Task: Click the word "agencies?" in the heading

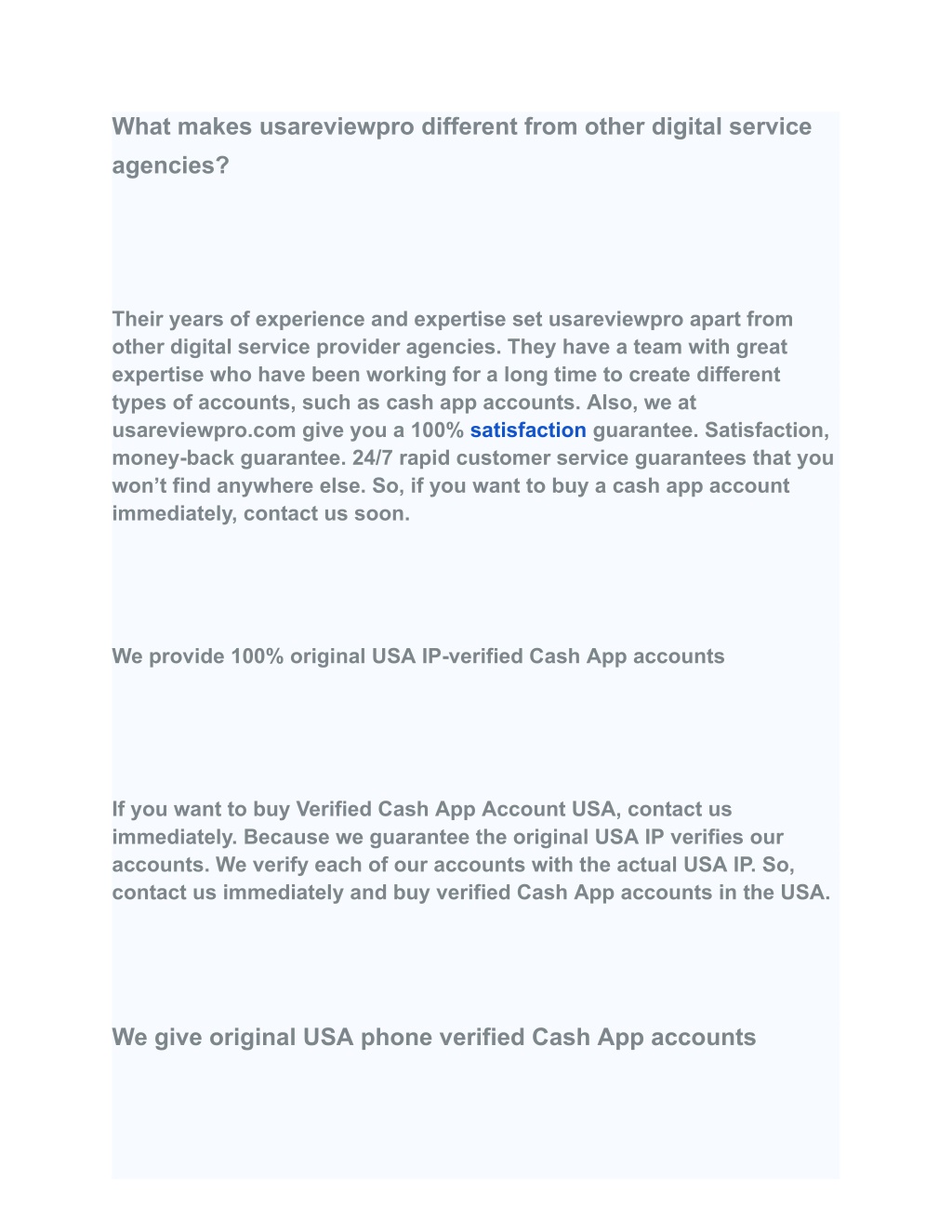Action: pyautogui.click(x=170, y=166)
